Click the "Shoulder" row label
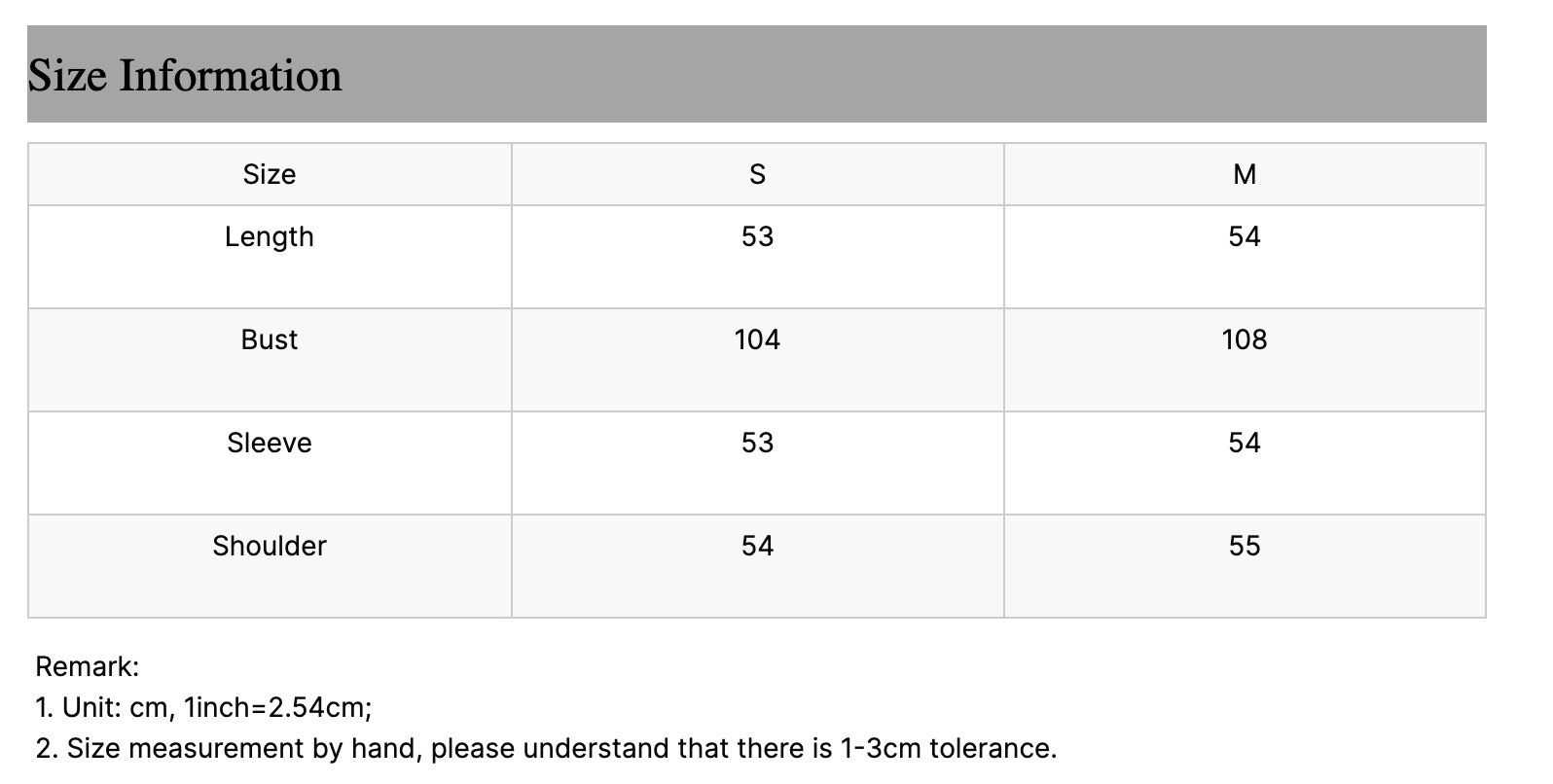The width and height of the screenshot is (1553, 784). click(270, 546)
